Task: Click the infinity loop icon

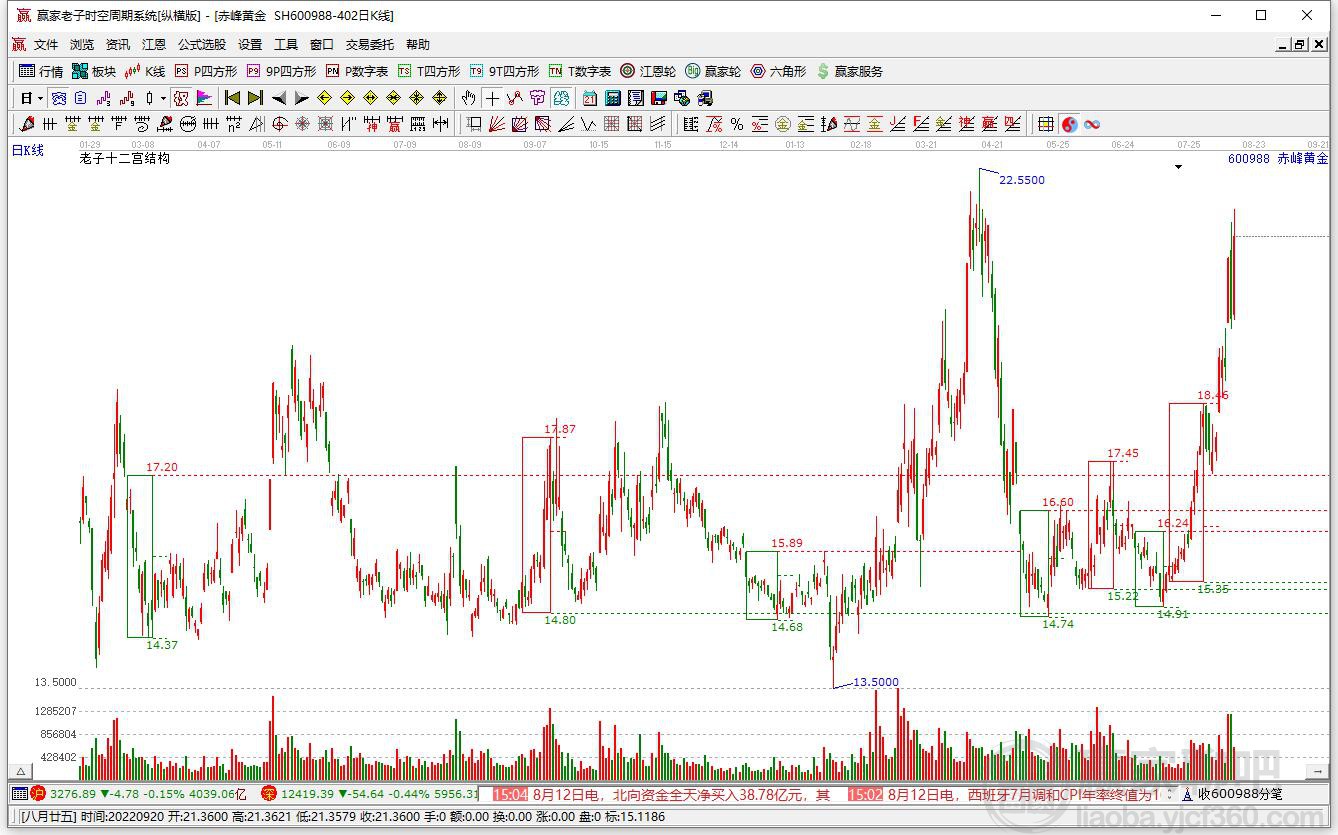Action: (x=1092, y=124)
